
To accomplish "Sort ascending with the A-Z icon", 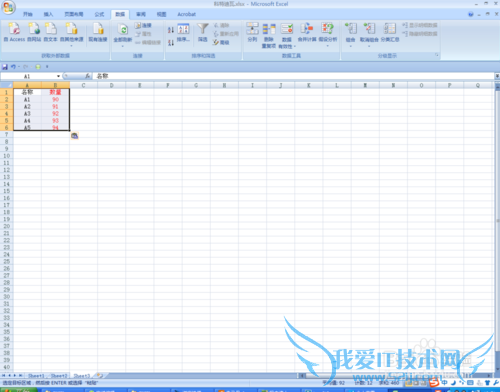I will tap(171, 30).
